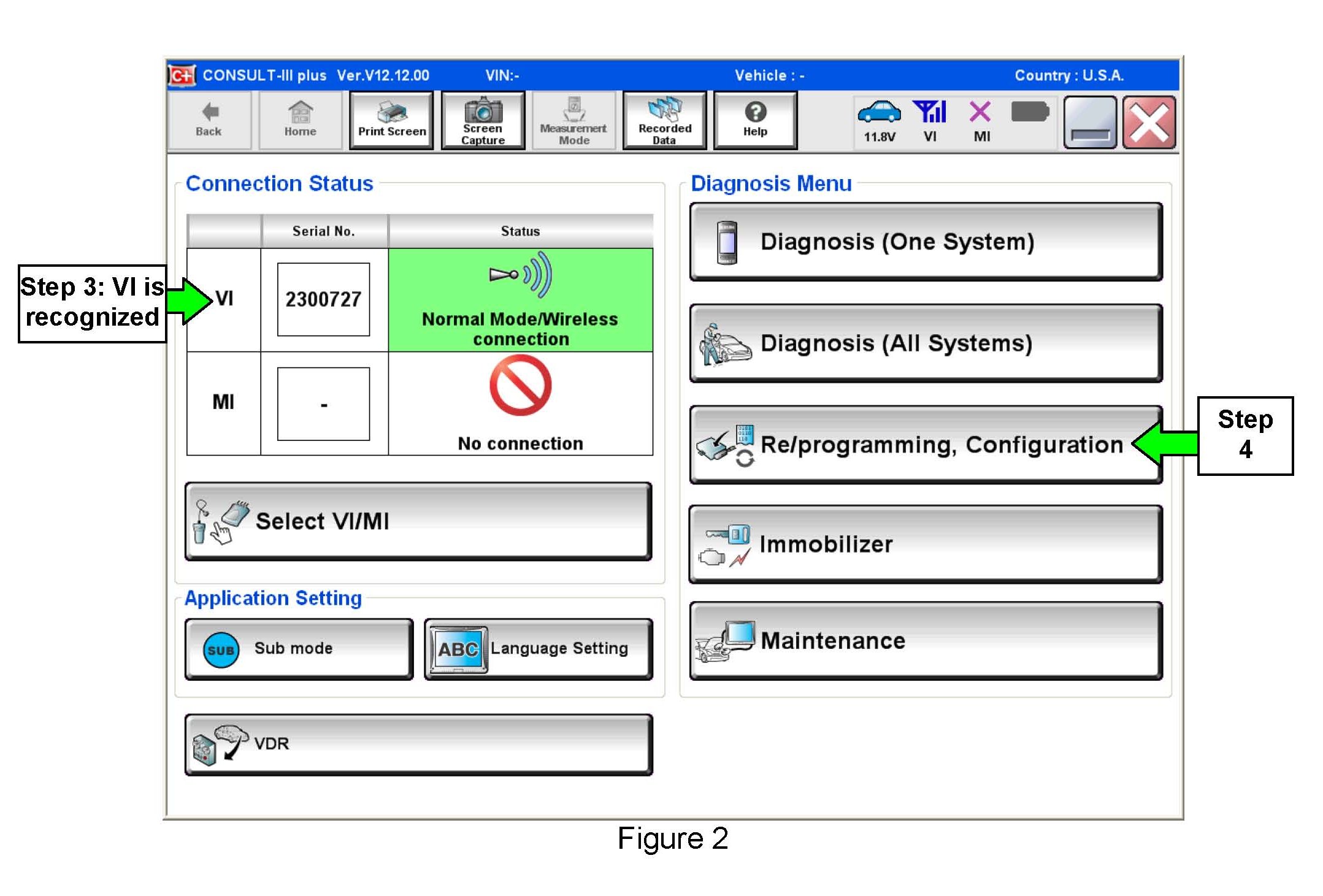Click the VI wireless signal status icon
This screenshot has width=1323, height=896.
point(929,113)
